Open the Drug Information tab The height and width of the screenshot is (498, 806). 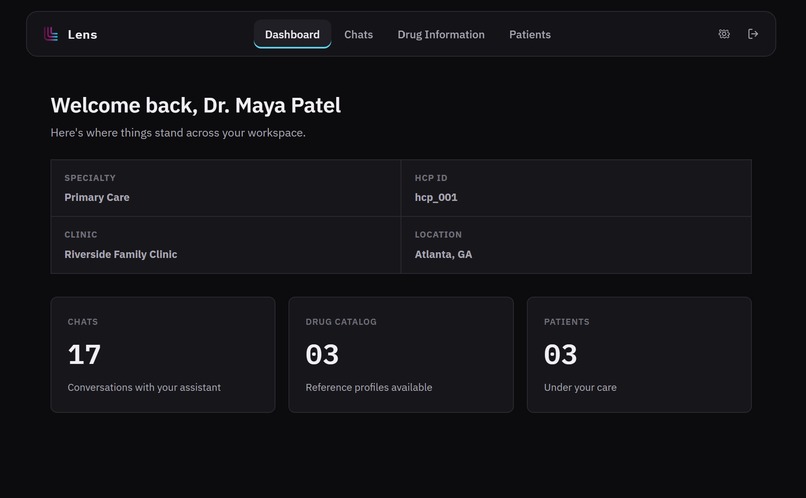pyautogui.click(x=441, y=34)
